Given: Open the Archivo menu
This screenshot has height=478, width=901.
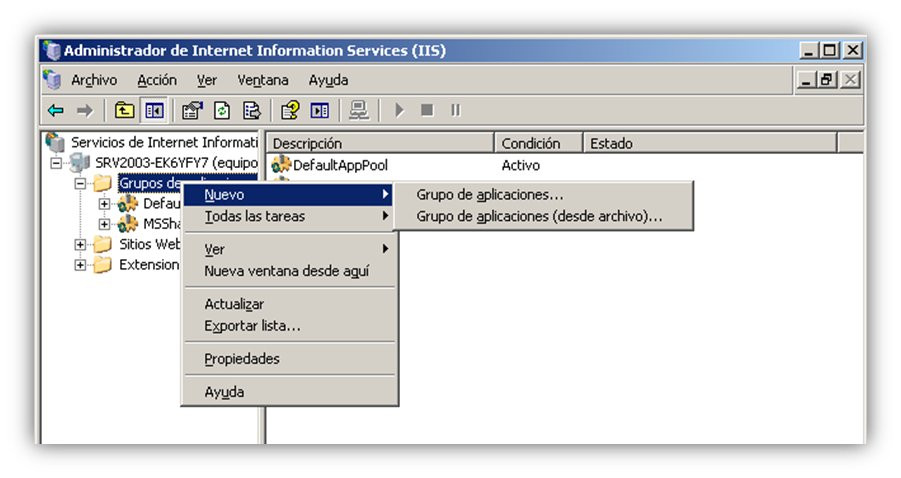Looking at the screenshot, I should (x=94, y=80).
